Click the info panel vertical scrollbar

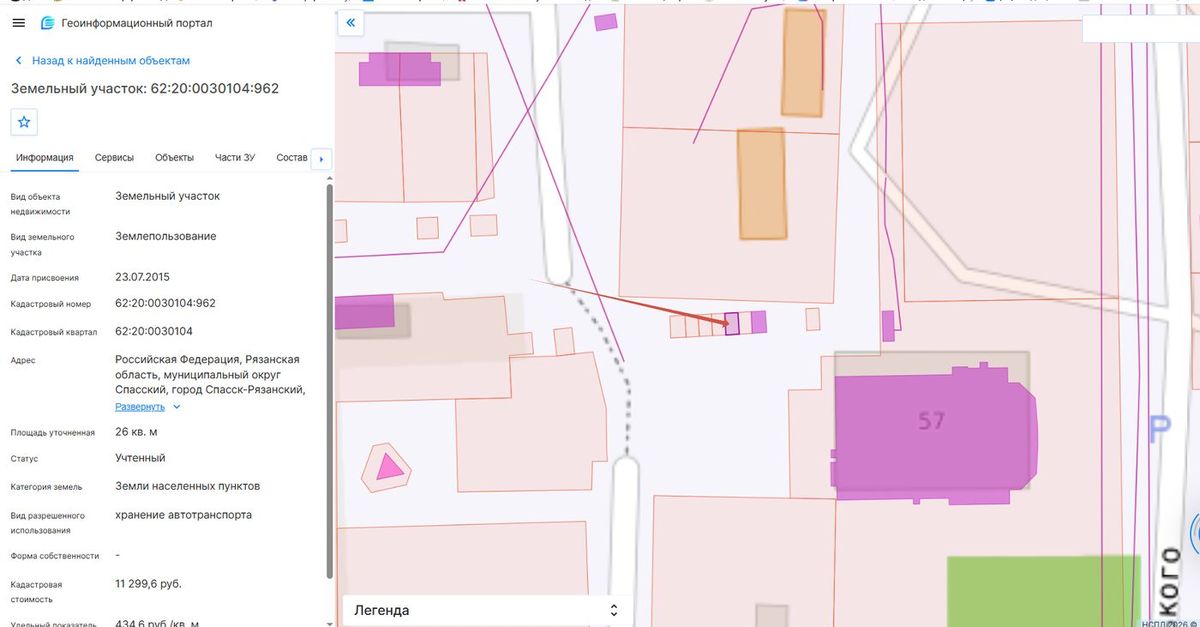(x=328, y=380)
